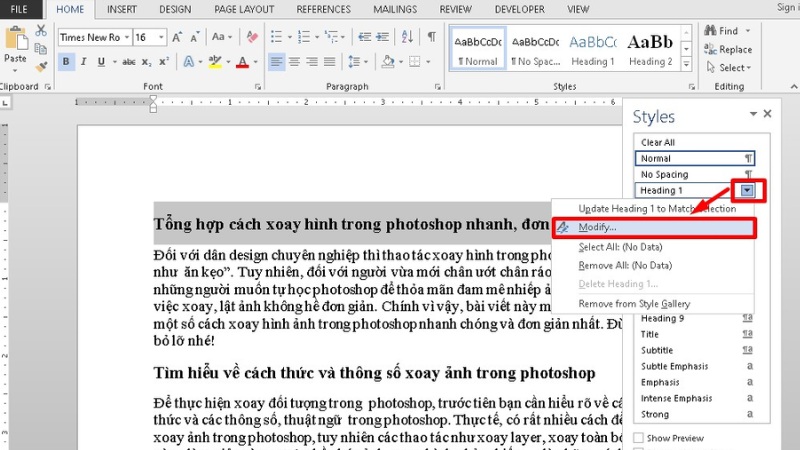Enable the Show Preview checkbox

(638, 438)
